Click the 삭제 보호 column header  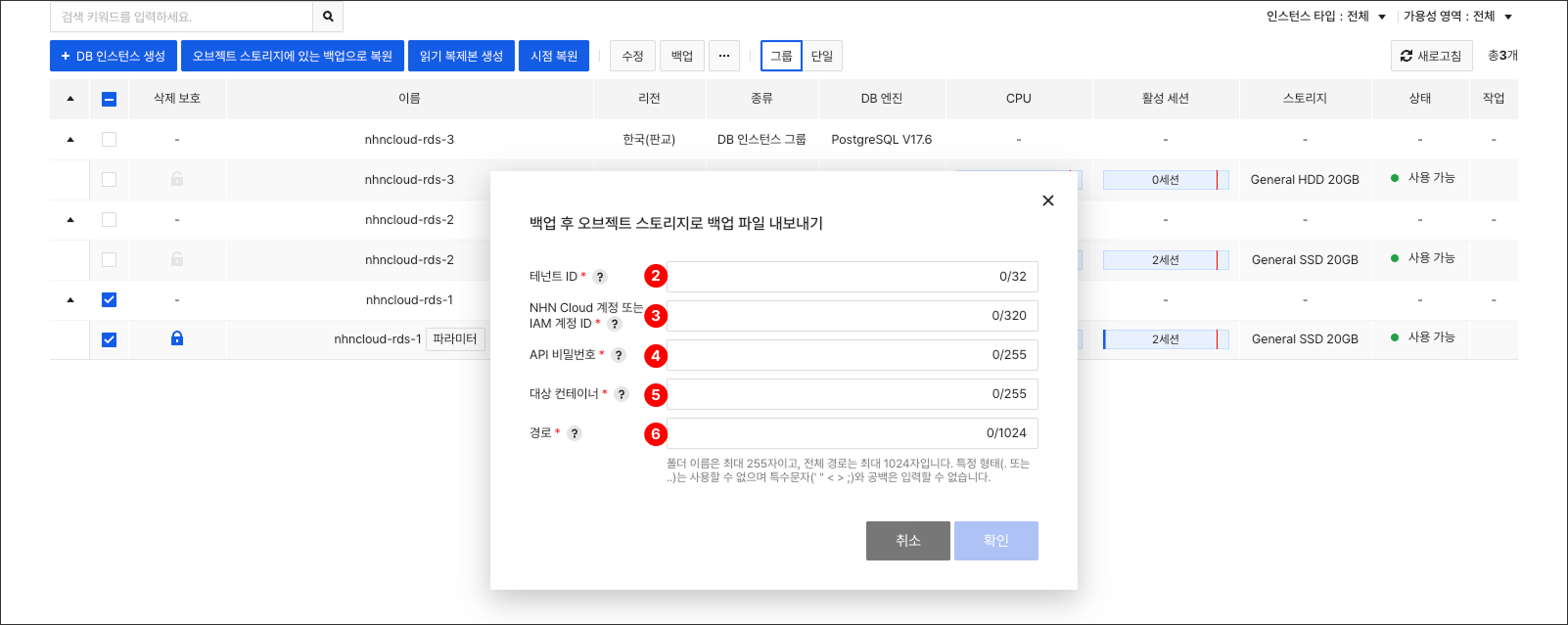click(177, 99)
